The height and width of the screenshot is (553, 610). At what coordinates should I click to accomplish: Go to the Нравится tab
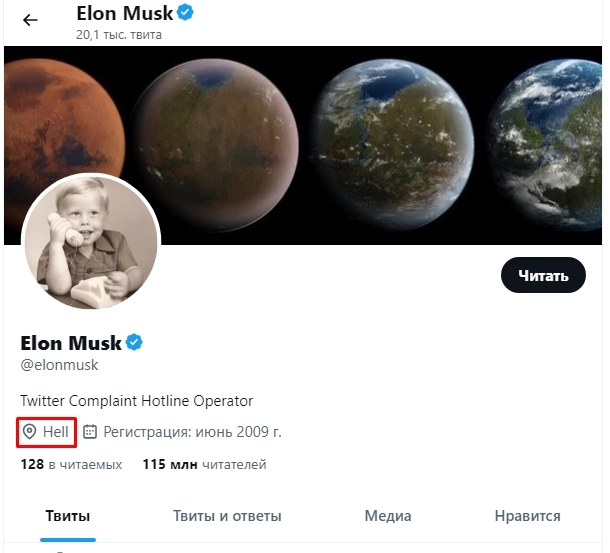coord(527,516)
